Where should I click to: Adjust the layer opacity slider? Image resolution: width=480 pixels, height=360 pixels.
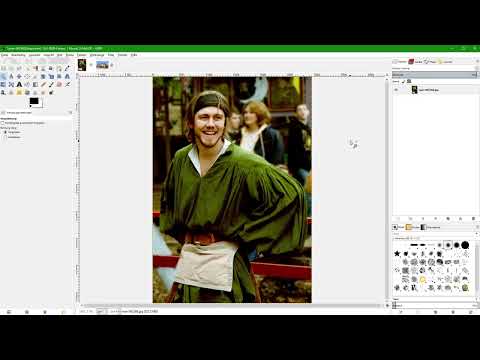435,75
